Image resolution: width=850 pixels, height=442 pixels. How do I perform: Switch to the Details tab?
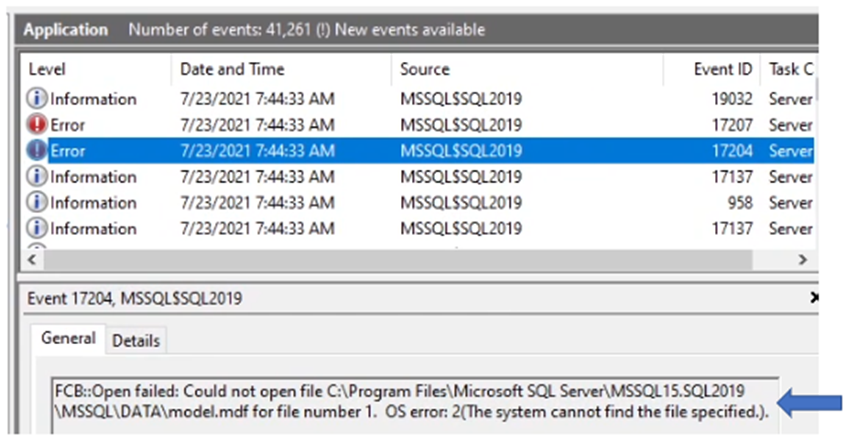click(x=135, y=341)
